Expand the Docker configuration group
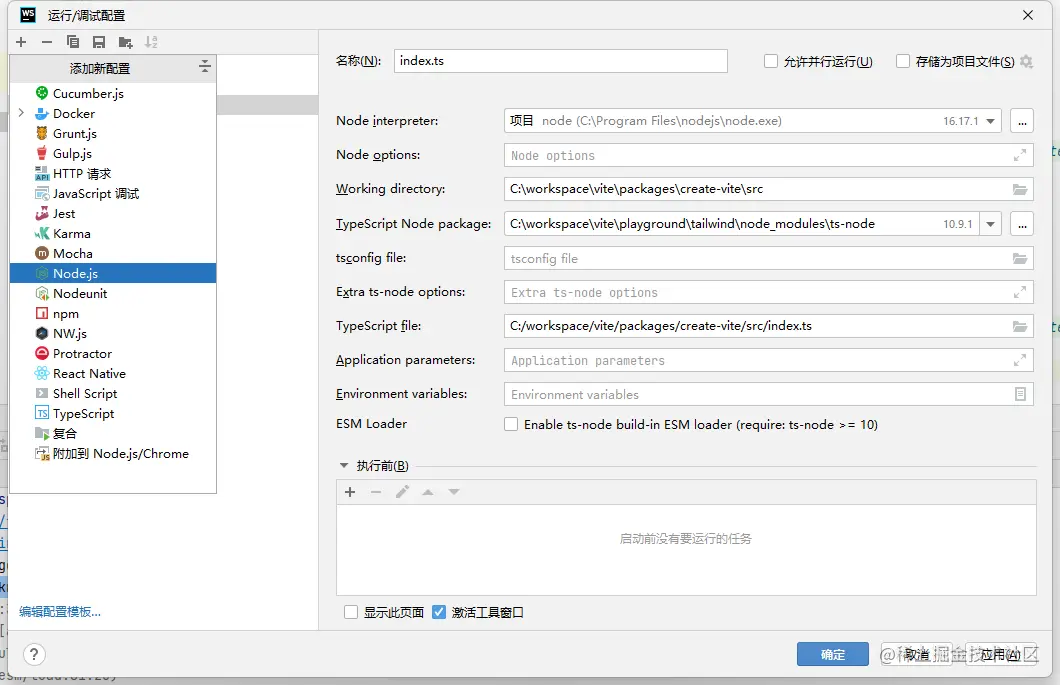This screenshot has height=685, width=1060. pos(21,113)
